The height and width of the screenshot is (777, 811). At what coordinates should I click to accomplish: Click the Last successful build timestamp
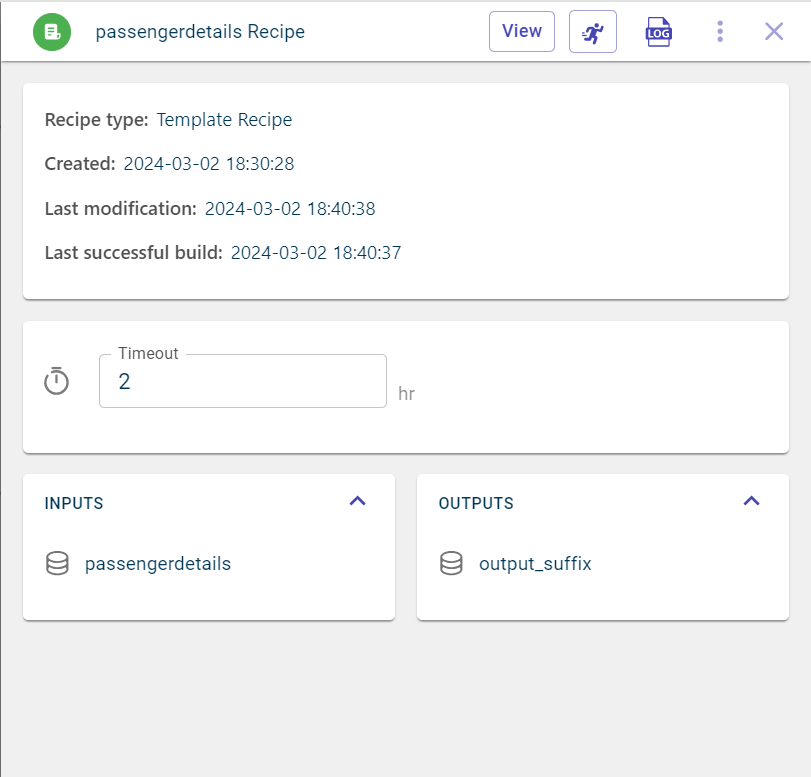pyautogui.click(x=315, y=253)
